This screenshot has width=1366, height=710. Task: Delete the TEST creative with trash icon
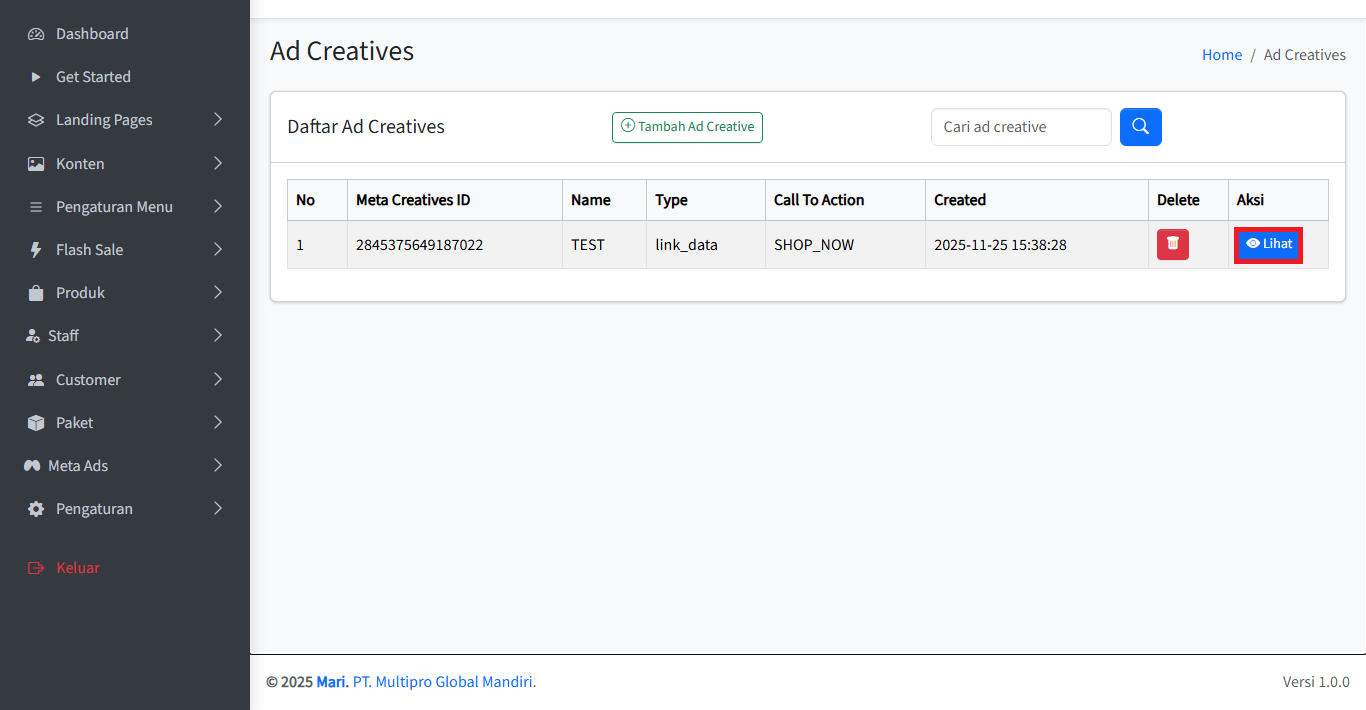click(1172, 244)
